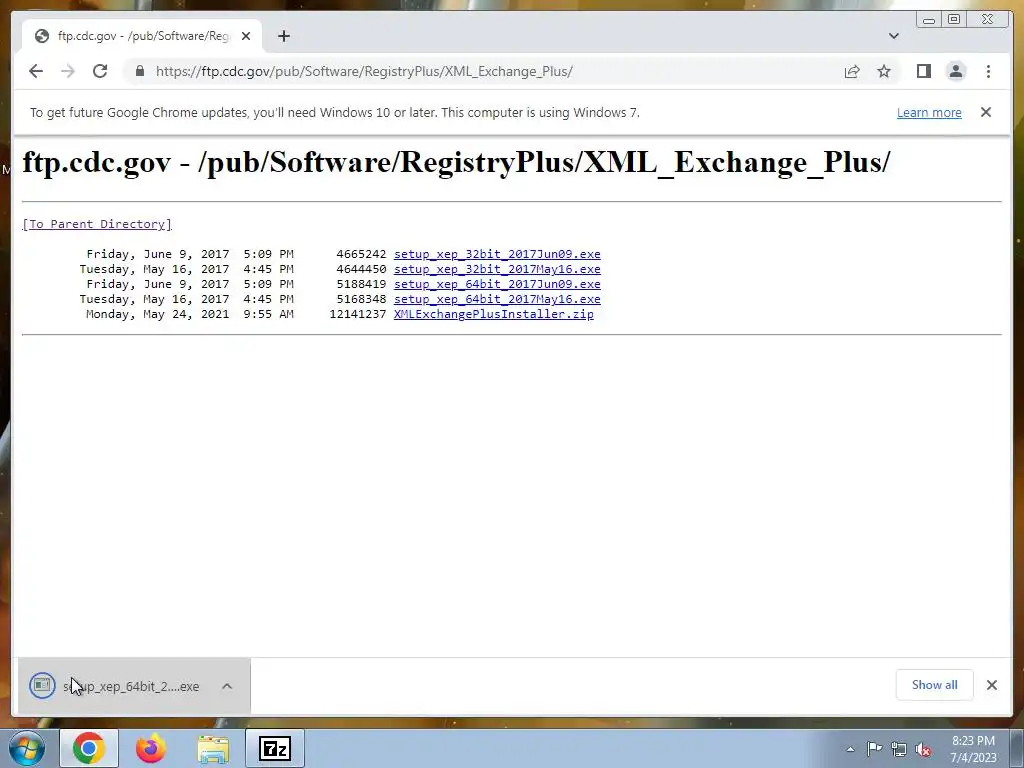Click the page heading ftp.cdc.gov path
The image size is (1024, 768).
[x=456, y=162]
